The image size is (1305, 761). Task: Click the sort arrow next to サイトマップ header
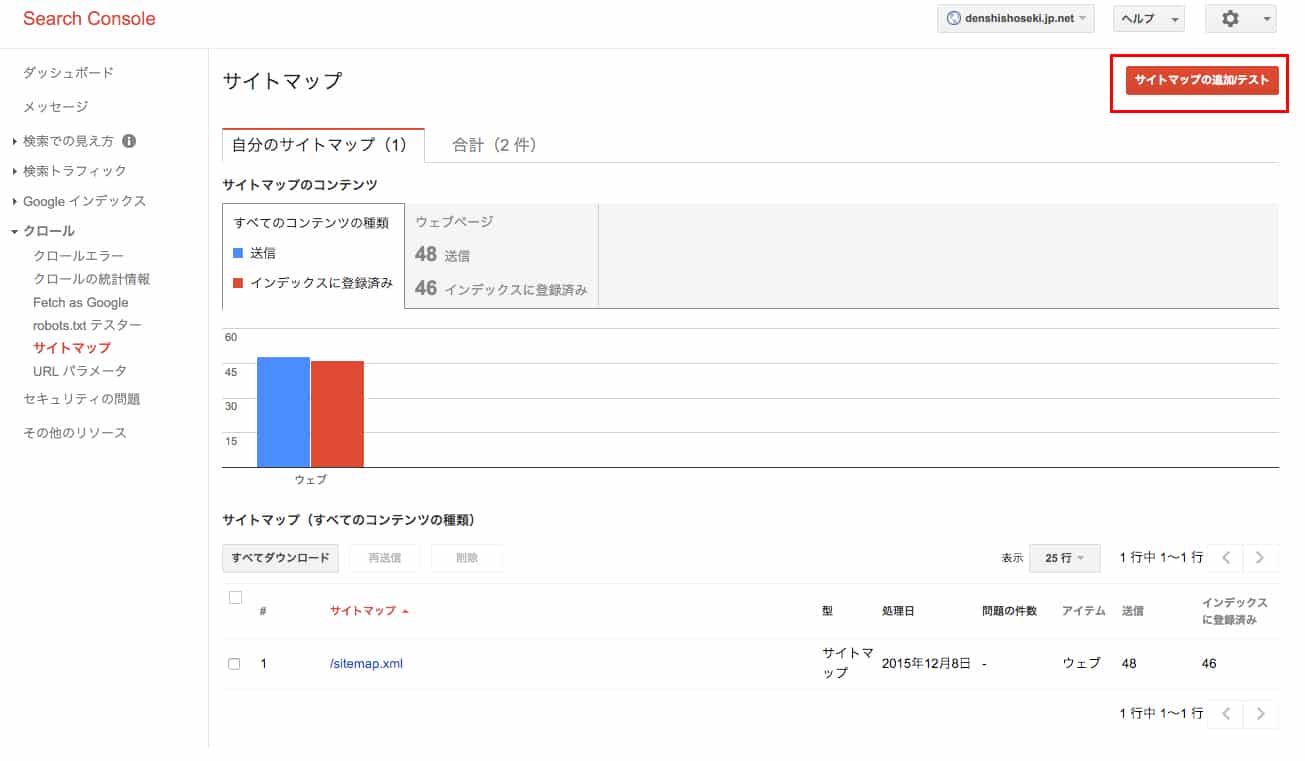click(x=405, y=611)
